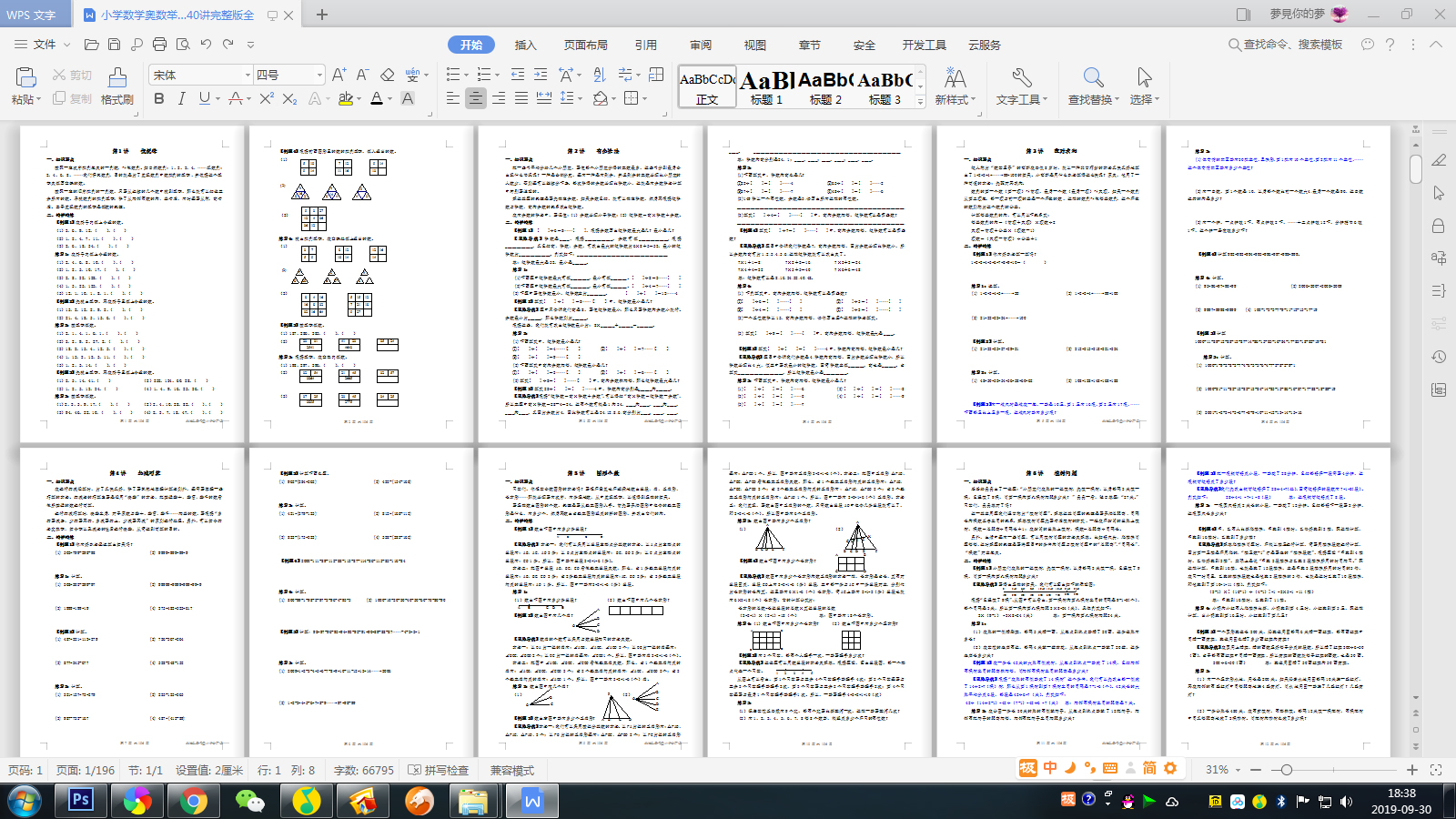The width and height of the screenshot is (1456, 819).
Task: Toggle underline formatting
Action: (x=204, y=98)
